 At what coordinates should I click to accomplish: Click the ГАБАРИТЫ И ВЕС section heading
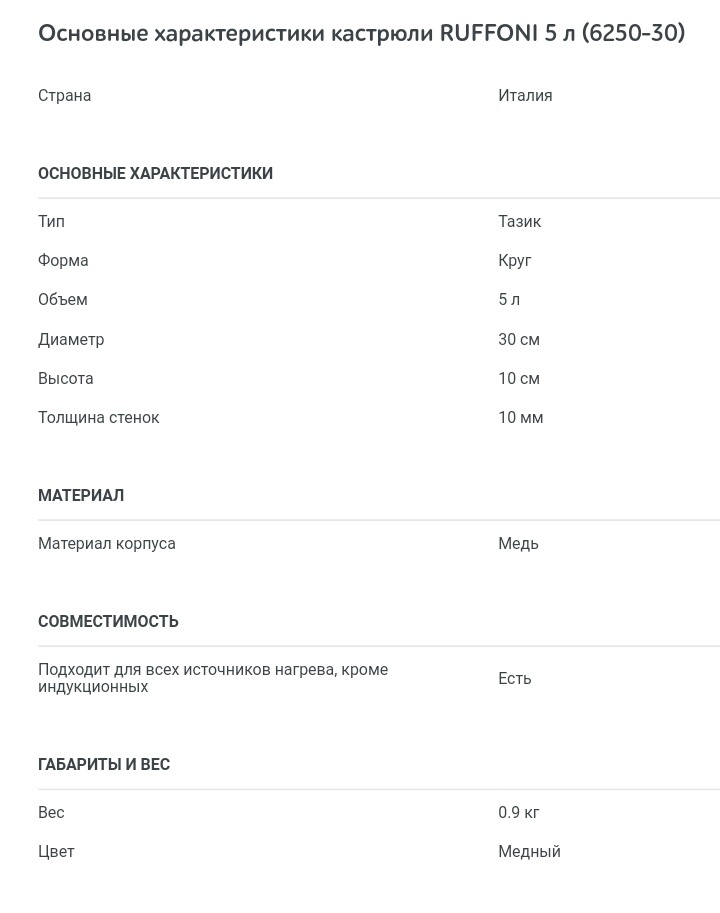[104, 765]
